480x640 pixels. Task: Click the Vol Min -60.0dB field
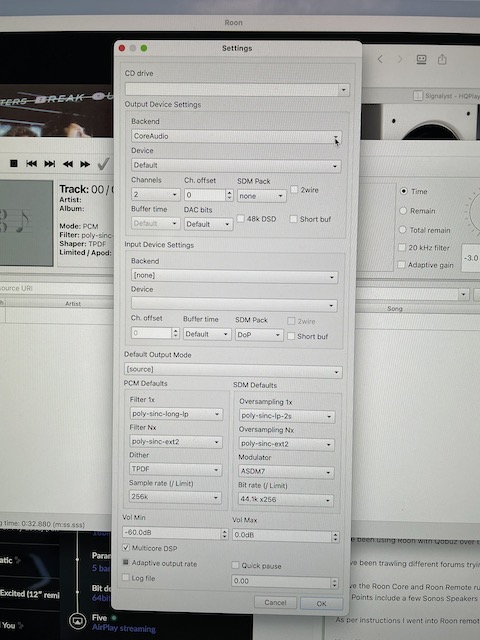click(171, 533)
